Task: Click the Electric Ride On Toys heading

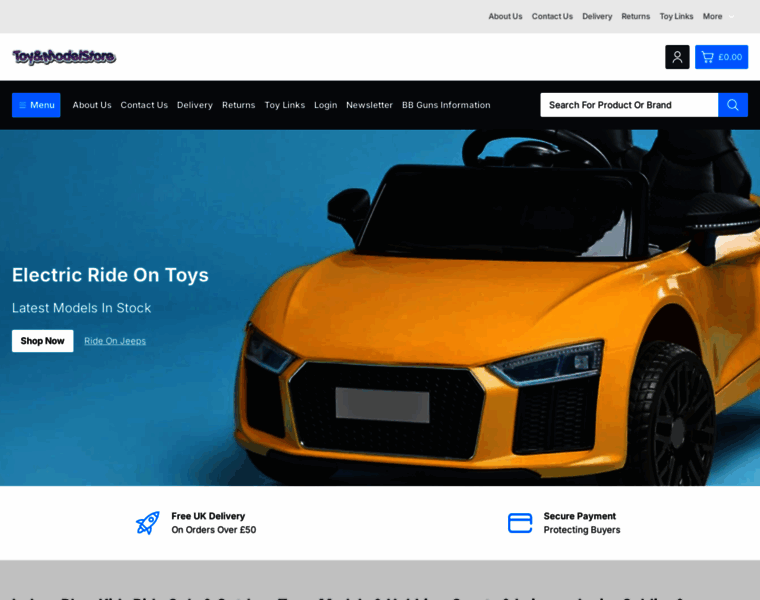Action: coord(110,275)
